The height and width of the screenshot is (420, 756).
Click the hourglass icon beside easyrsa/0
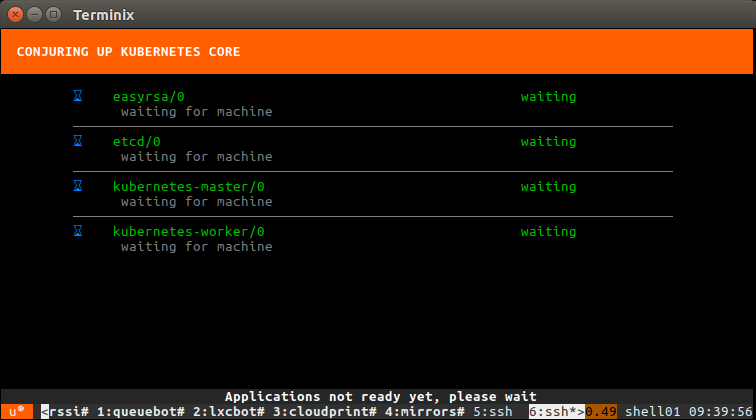pyautogui.click(x=78, y=96)
